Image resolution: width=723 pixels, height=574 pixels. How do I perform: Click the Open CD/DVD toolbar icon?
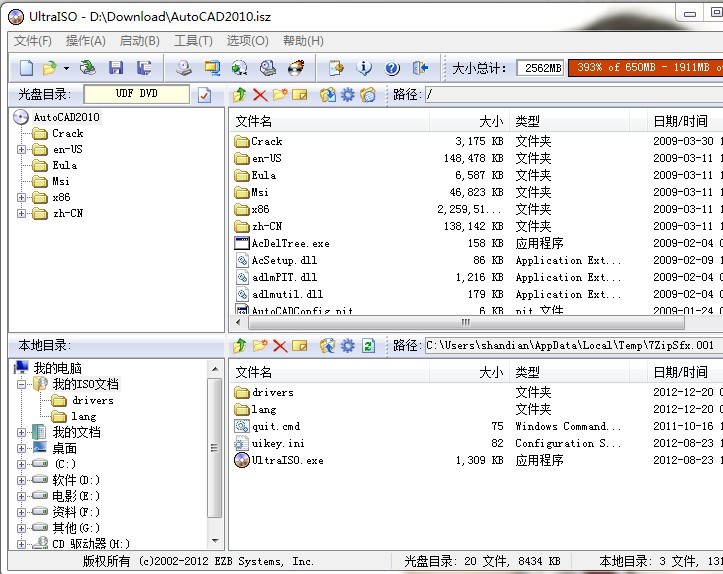click(88, 68)
